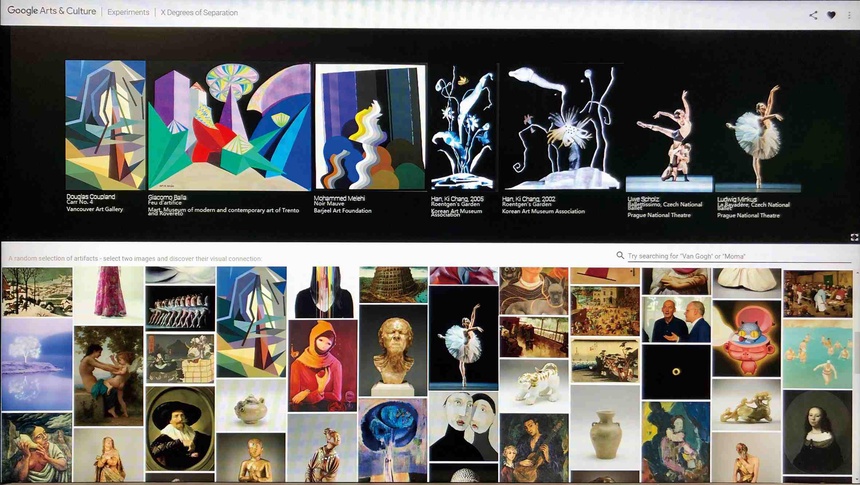
Task: Select the celadon vase image
Action: pyautogui.click(x=605, y=427)
